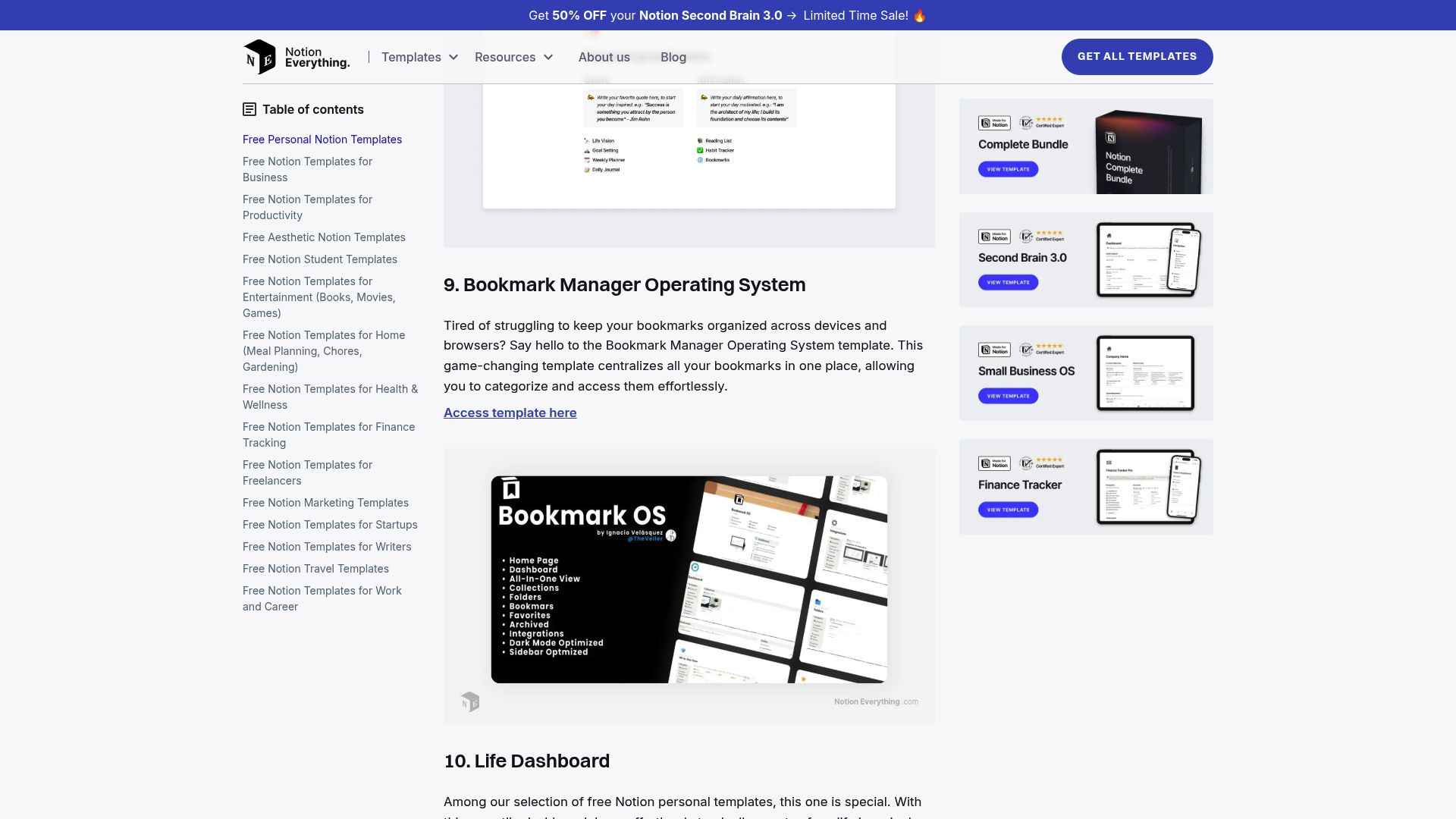Viewport: 1456px width, 819px height.
Task: Click Certified Expert badge on Complete Bundle
Action: click(x=1042, y=123)
